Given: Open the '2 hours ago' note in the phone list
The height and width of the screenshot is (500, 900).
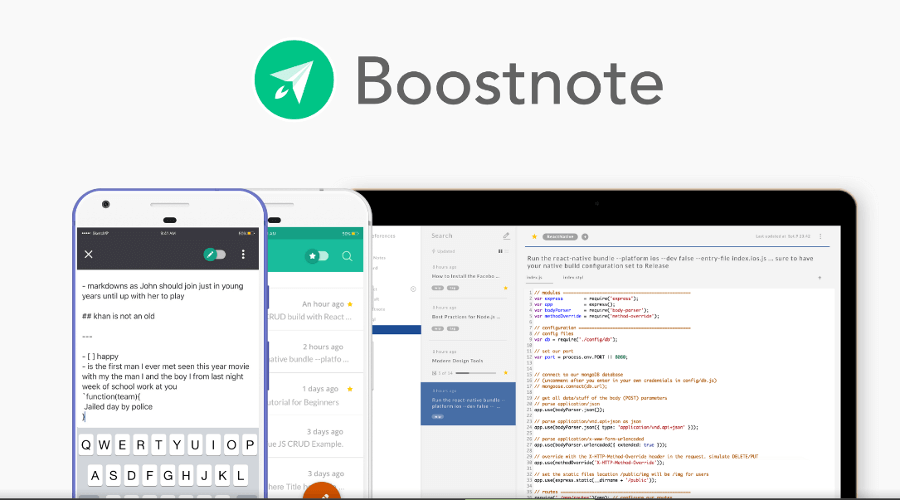Looking at the screenshot, I should tap(316, 352).
